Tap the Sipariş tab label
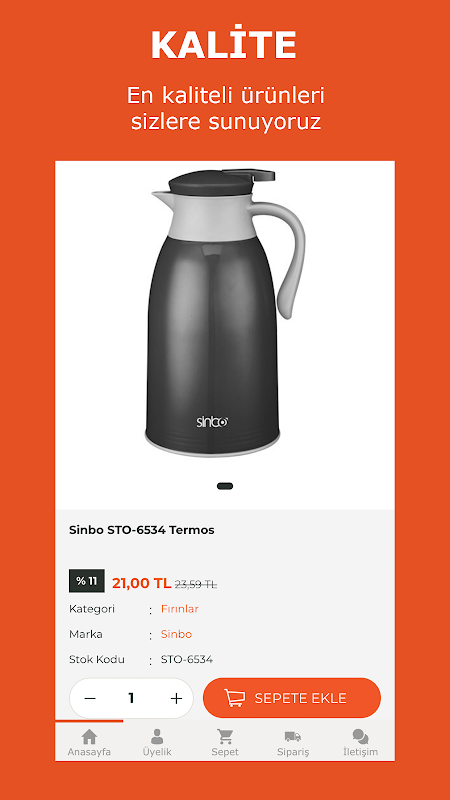This screenshot has width=450, height=800. 293,752
